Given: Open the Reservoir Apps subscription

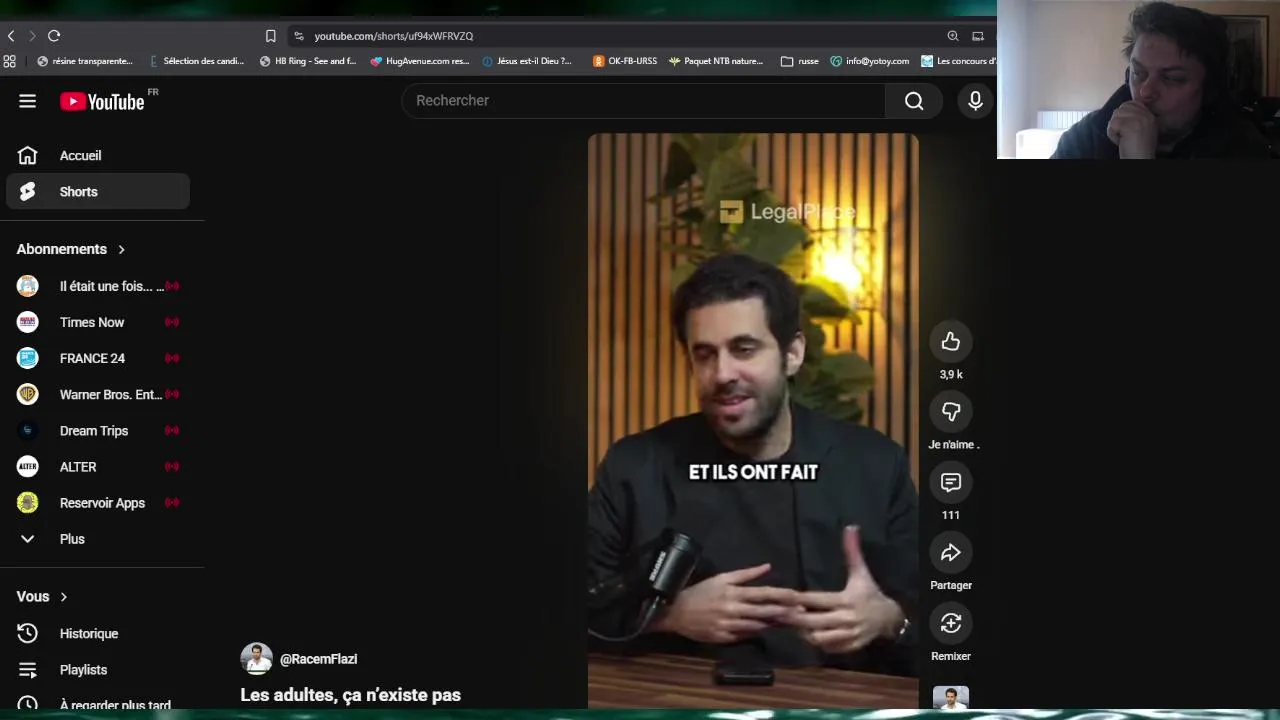Looking at the screenshot, I should 98,503.
